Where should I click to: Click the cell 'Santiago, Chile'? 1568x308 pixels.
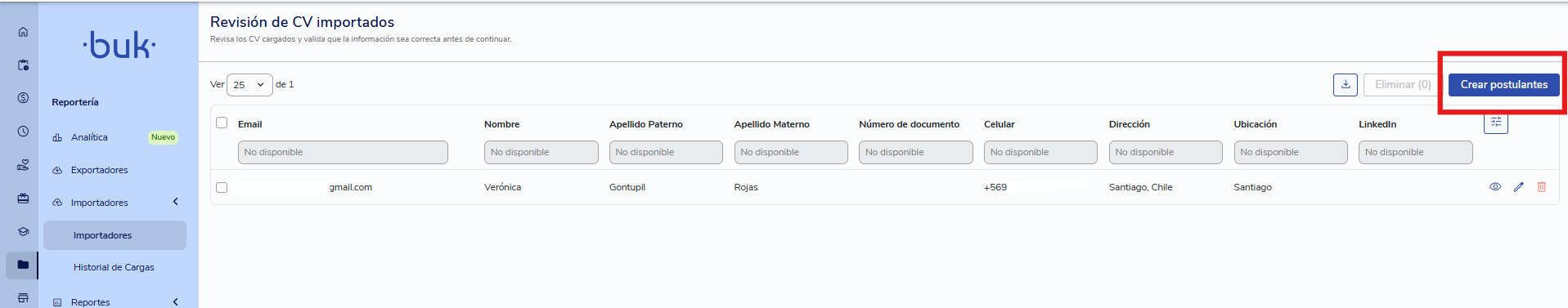click(x=1141, y=187)
